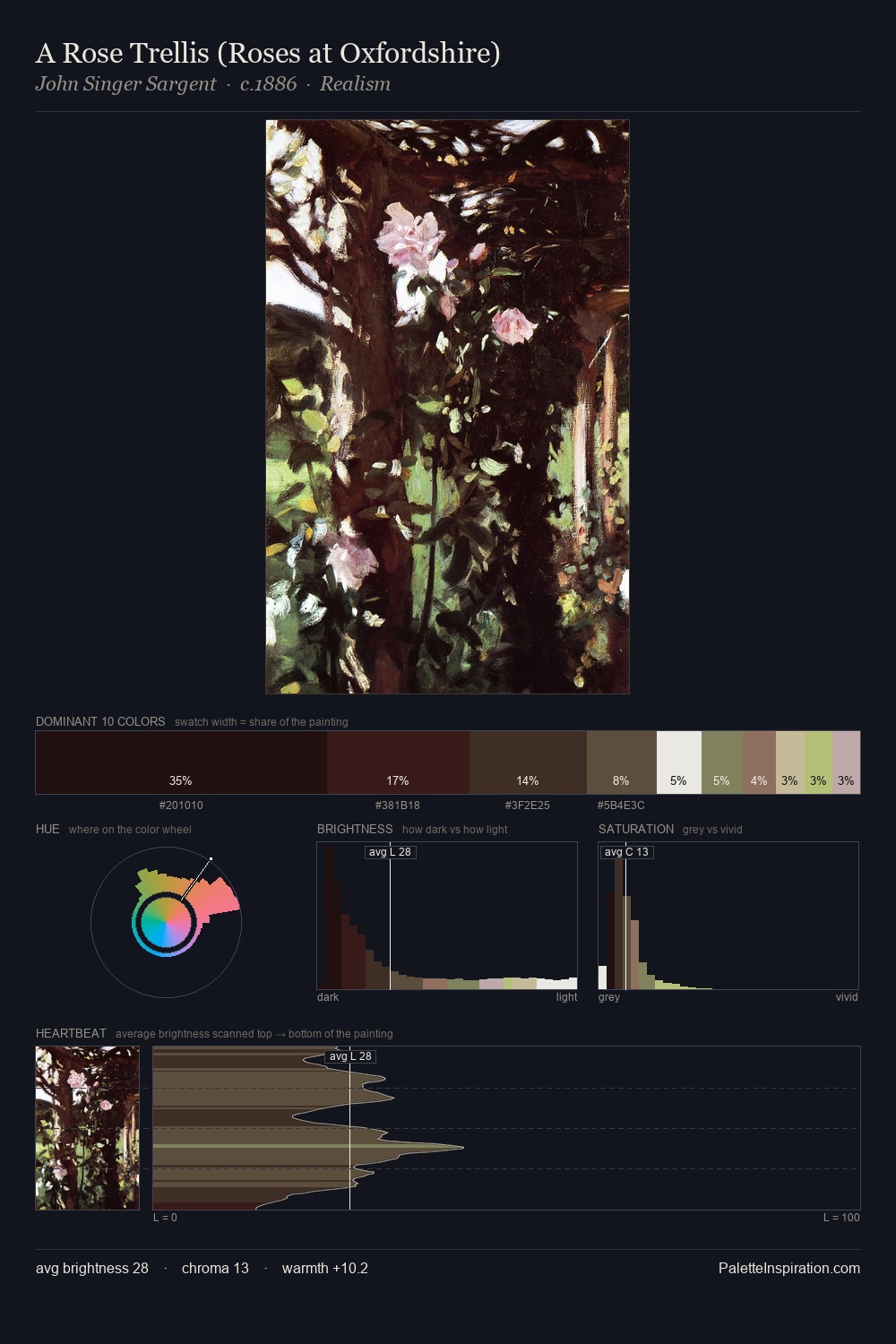Click the HUE section heading
This screenshot has height=1344, width=896.
pyautogui.click(x=47, y=829)
